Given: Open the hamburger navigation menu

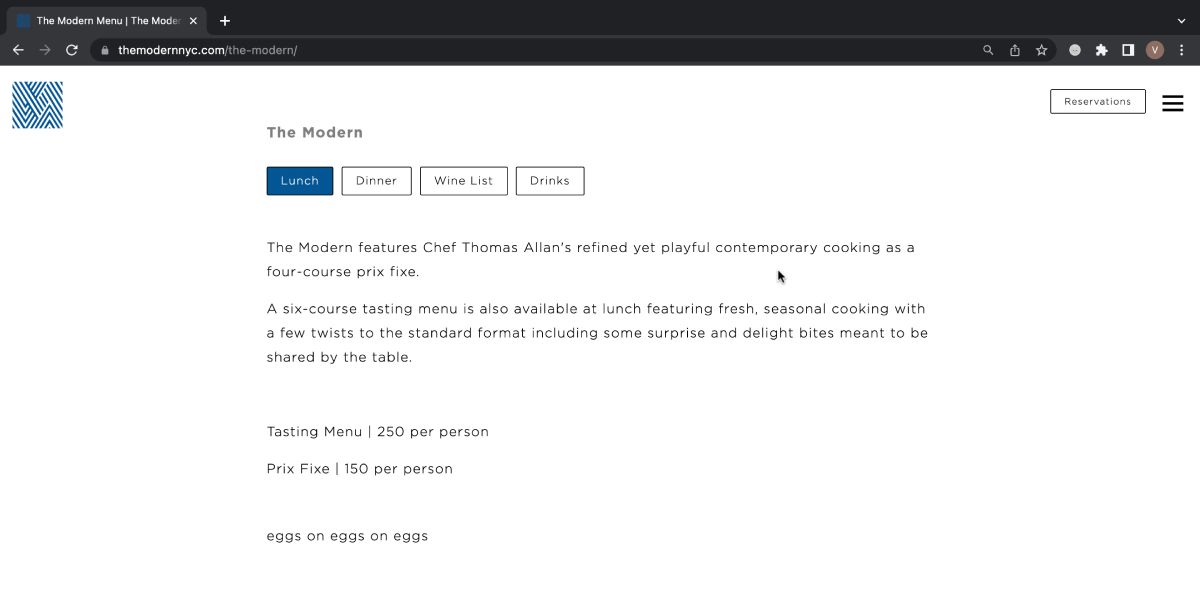Looking at the screenshot, I should pos(1172,102).
